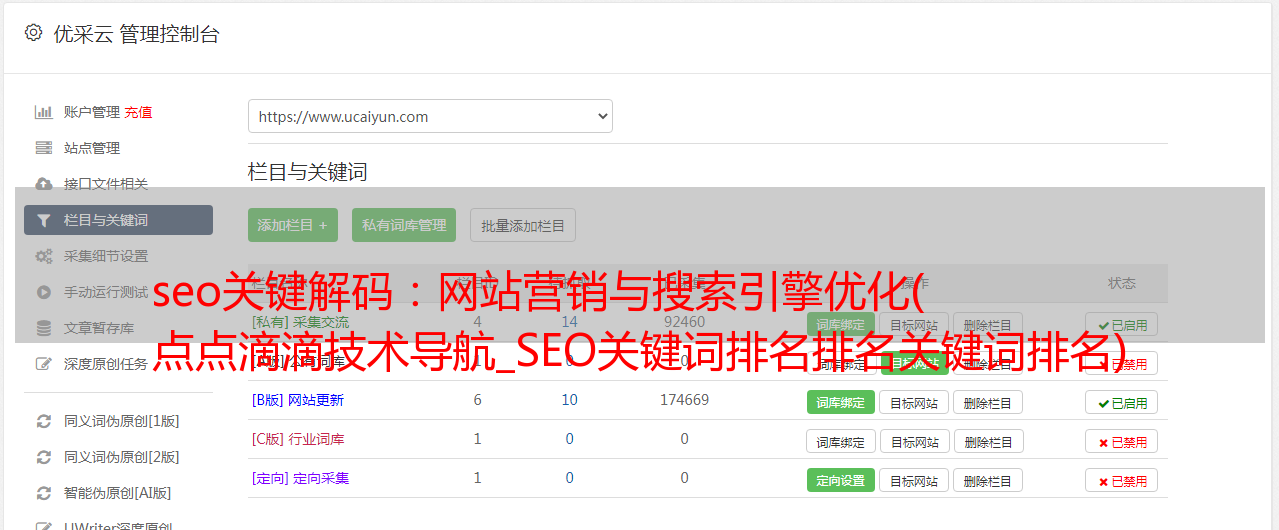Viewport: 1279px width, 530px height.
Task: Click the value 174669 in the table
Action: tap(684, 400)
